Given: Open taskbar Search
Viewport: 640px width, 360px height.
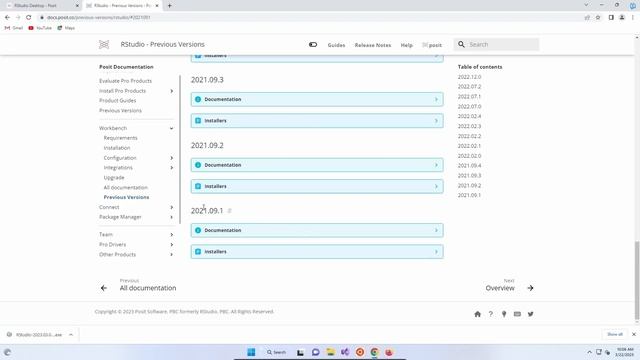Looking at the screenshot, I should [277, 352].
